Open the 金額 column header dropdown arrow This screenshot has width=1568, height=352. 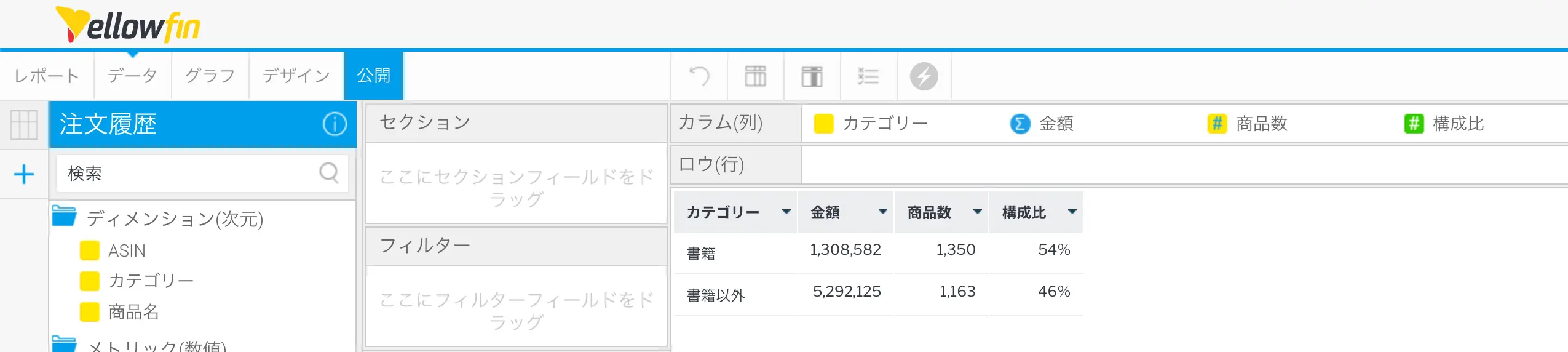click(x=882, y=212)
